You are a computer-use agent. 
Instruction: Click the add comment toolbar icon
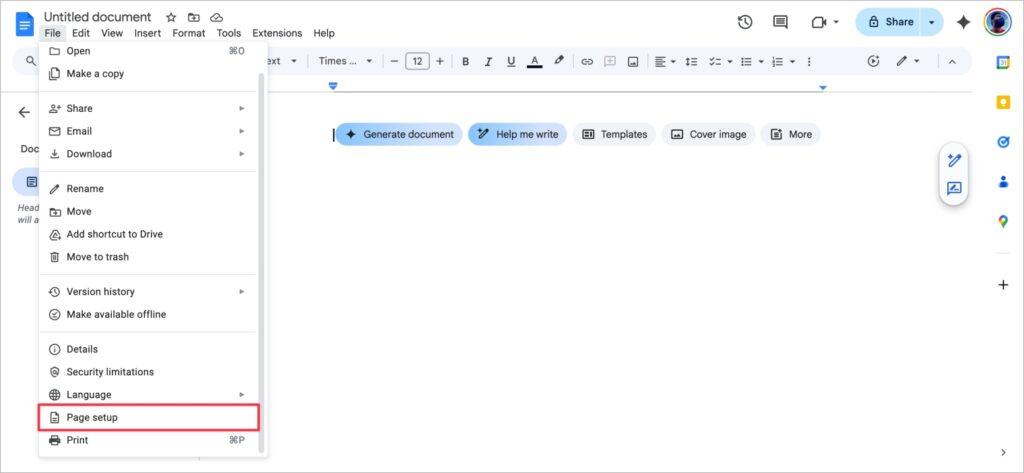point(610,61)
